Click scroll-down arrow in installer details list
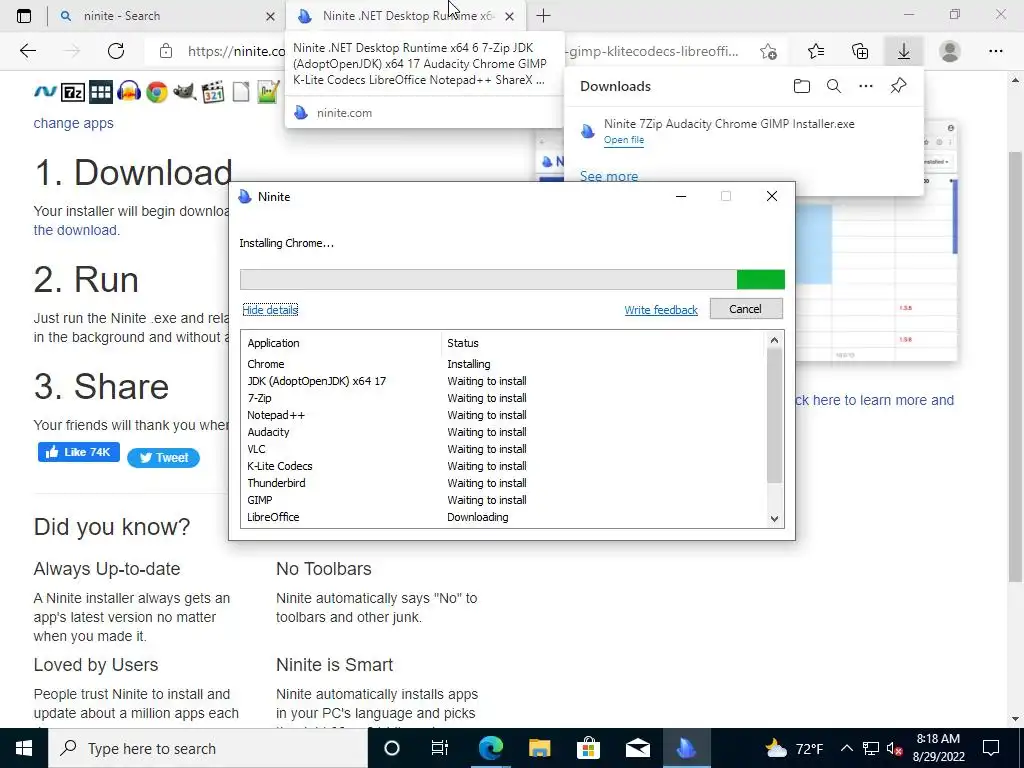Viewport: 1024px width, 768px height. click(775, 519)
